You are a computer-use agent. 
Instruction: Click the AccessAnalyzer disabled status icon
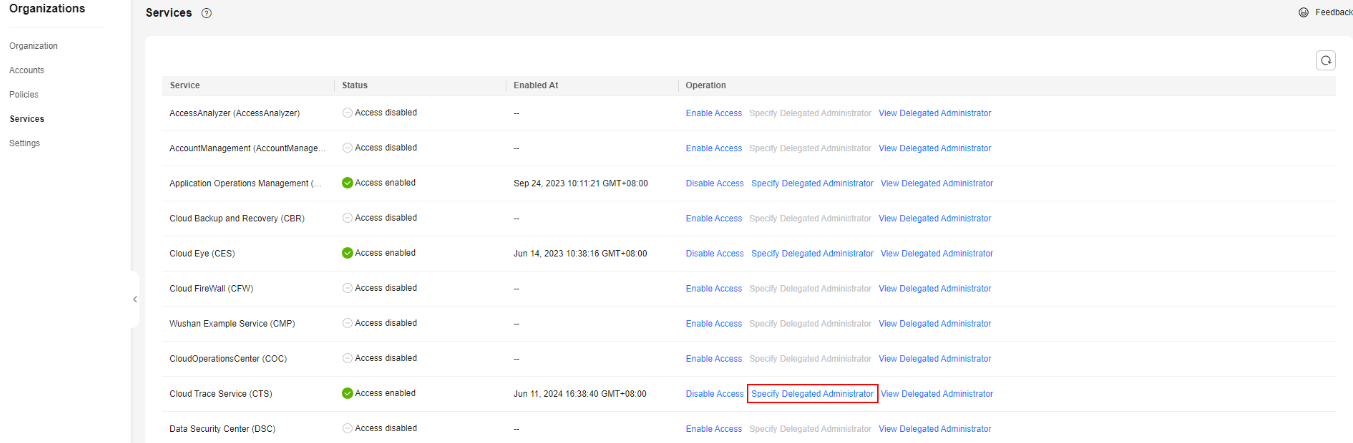pyautogui.click(x=347, y=113)
